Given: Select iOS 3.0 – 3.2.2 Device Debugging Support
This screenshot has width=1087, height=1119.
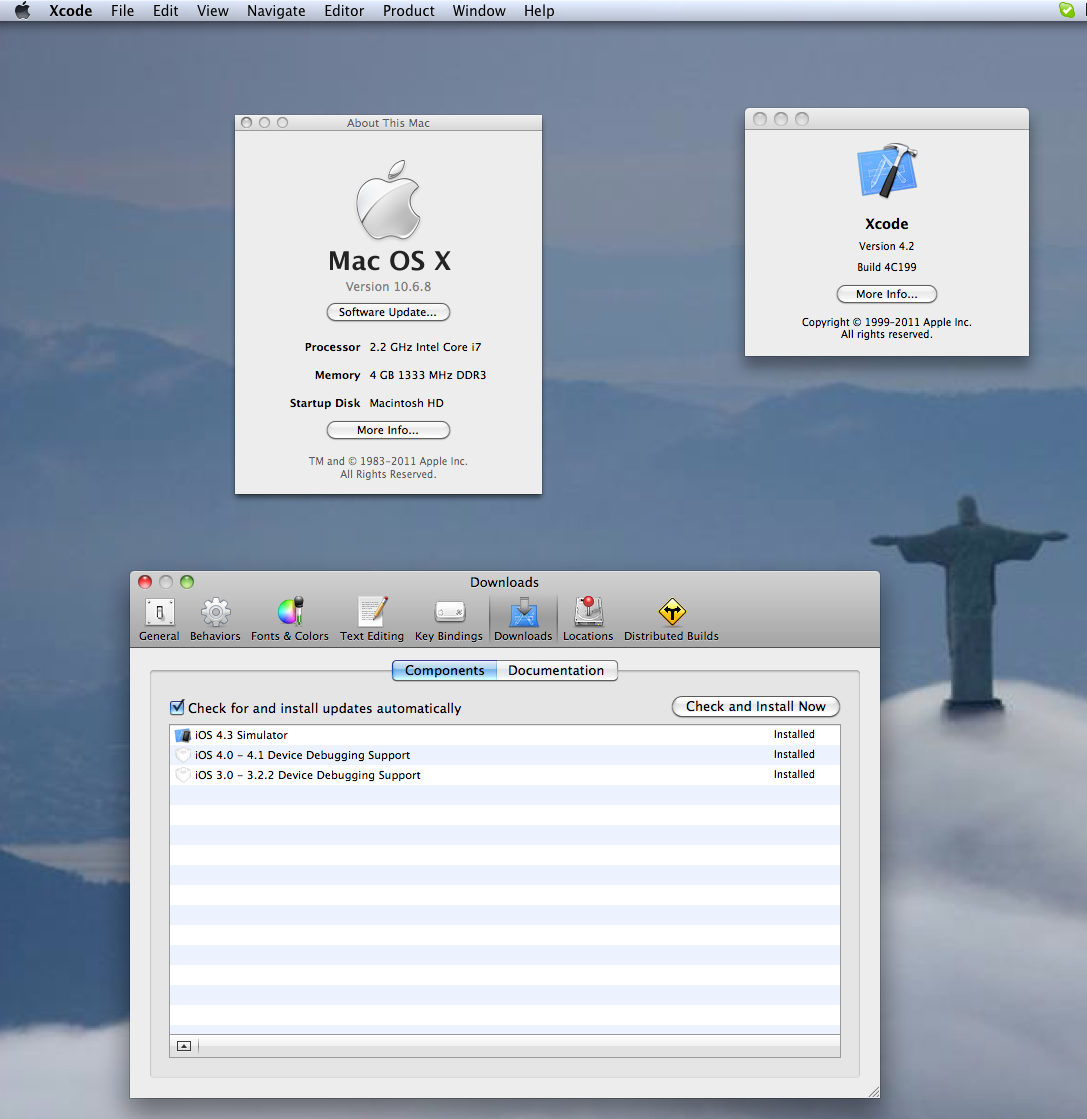Looking at the screenshot, I should point(307,775).
